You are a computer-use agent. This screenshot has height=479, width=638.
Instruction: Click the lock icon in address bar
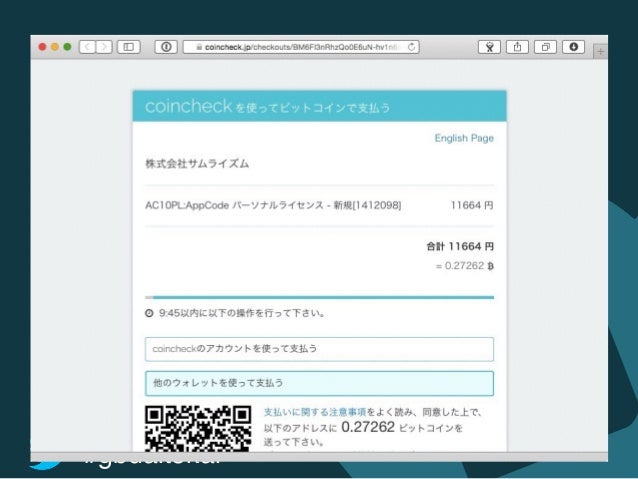tap(199, 47)
